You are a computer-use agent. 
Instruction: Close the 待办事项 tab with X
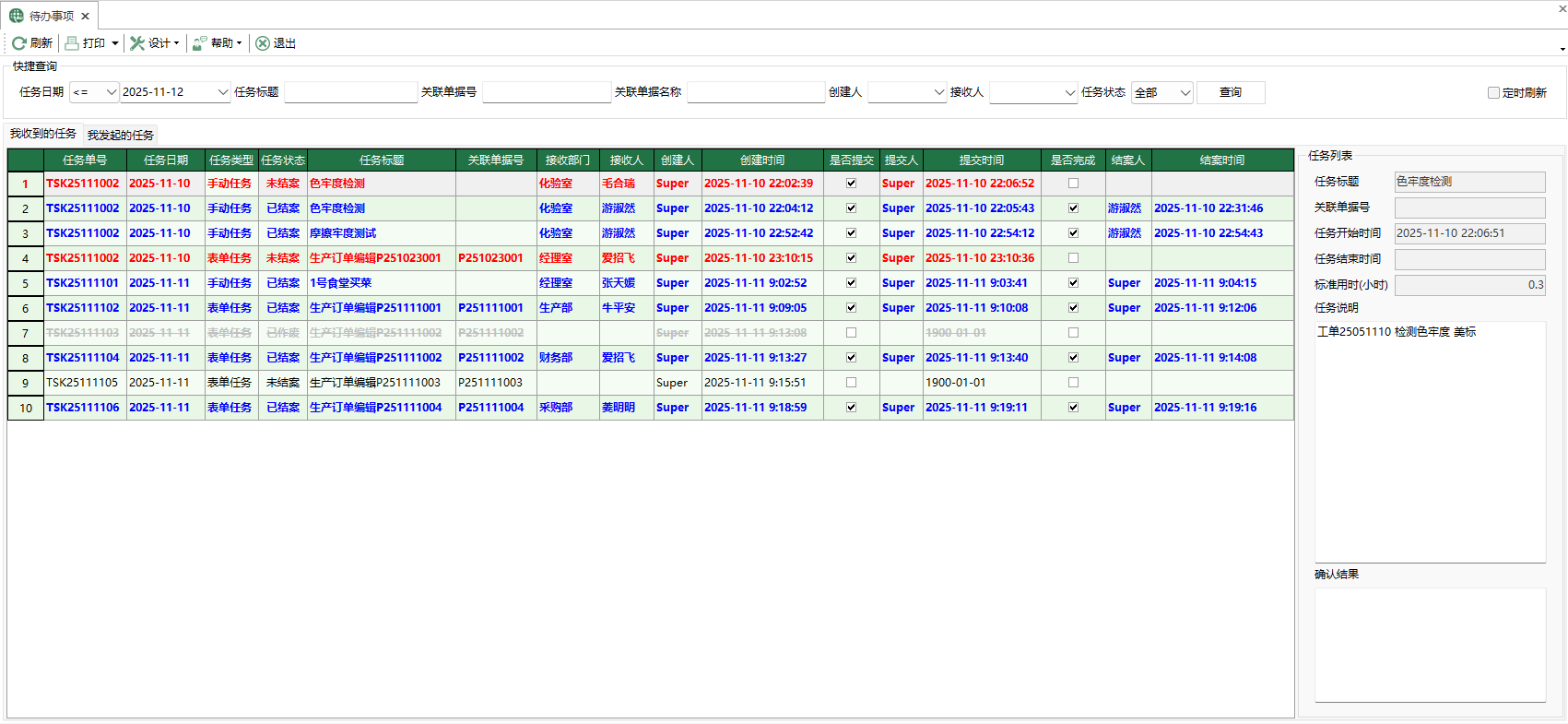pyautogui.click(x=86, y=17)
